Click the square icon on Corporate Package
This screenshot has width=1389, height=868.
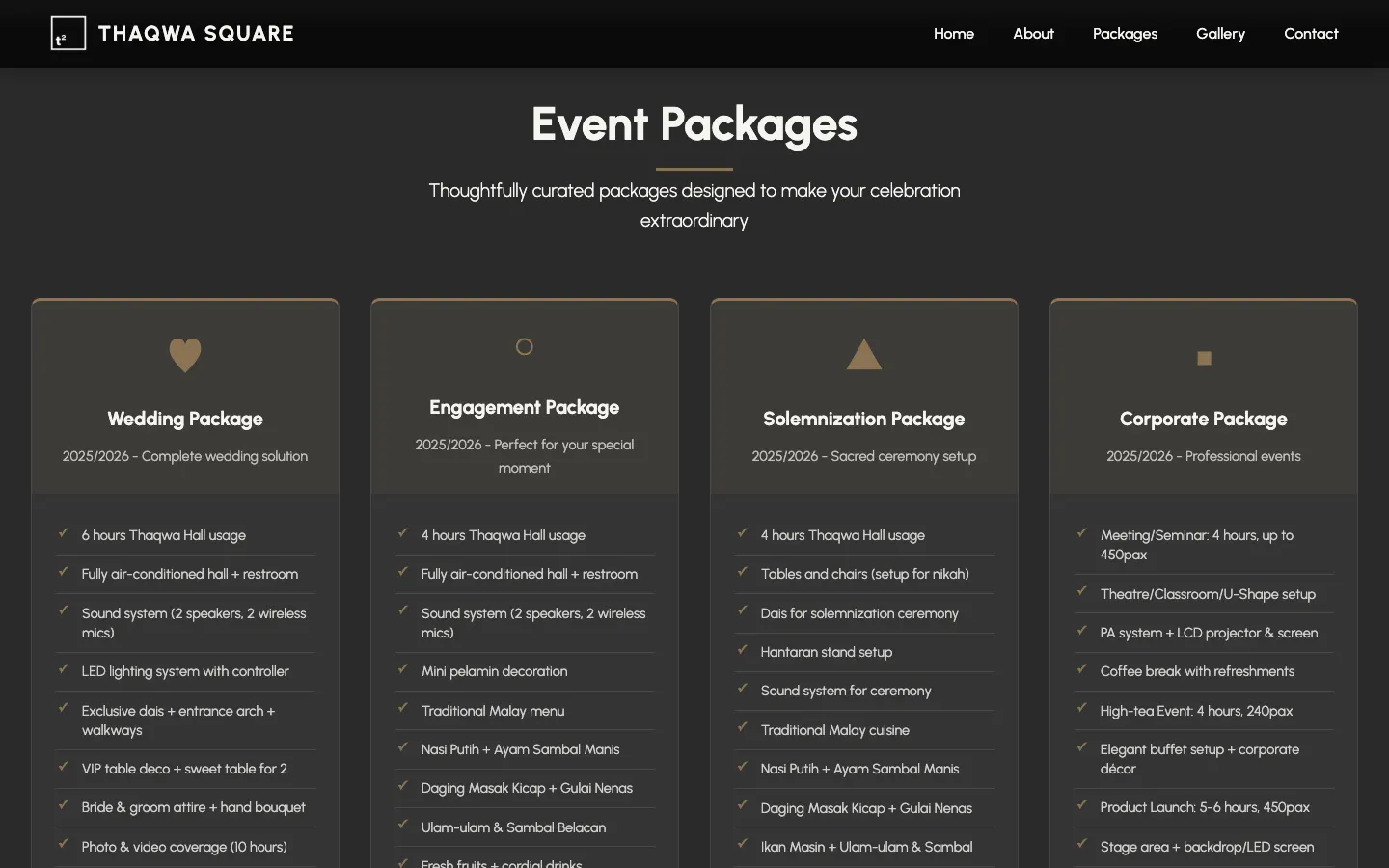tap(1204, 358)
